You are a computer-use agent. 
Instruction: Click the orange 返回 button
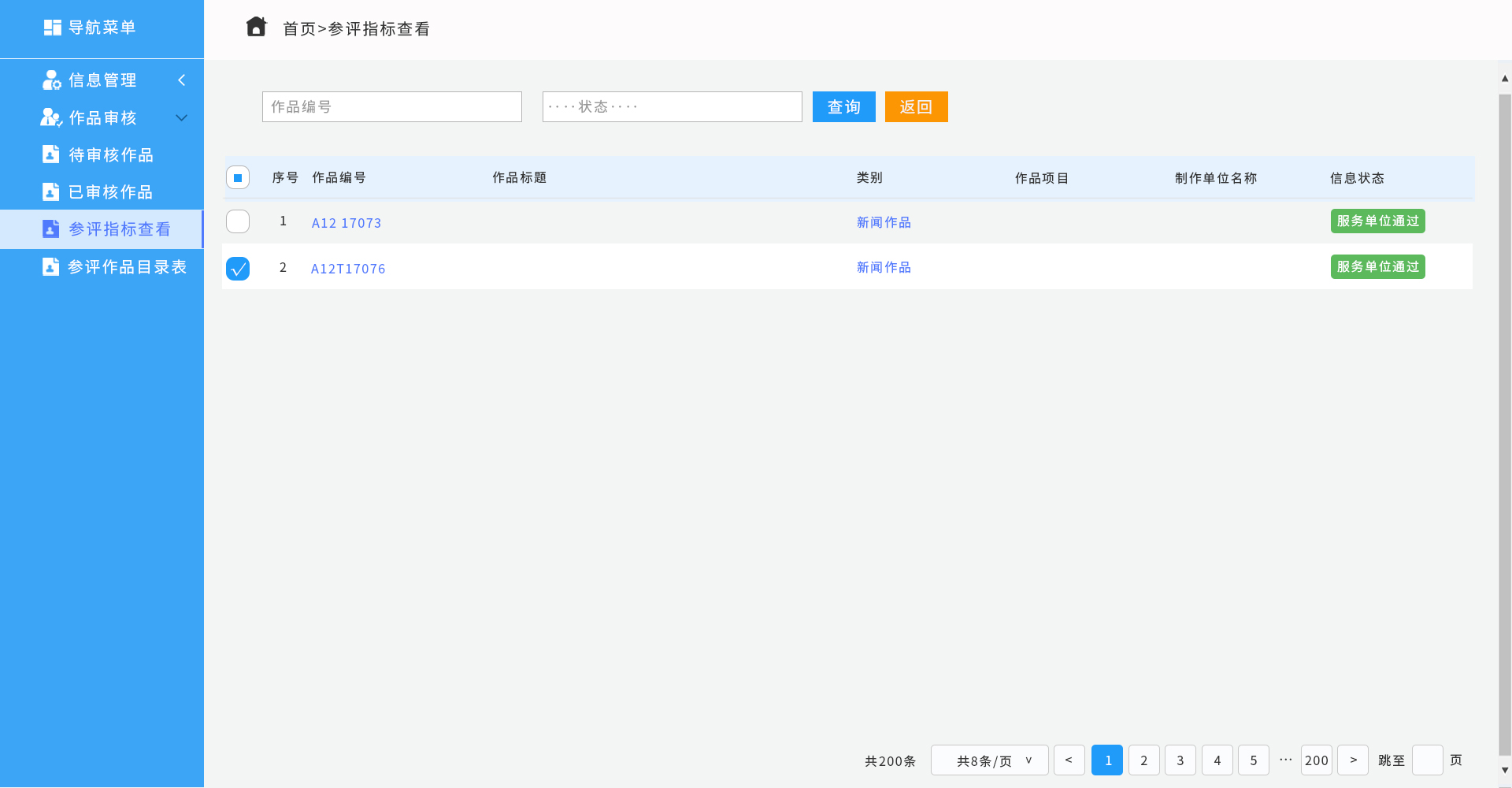click(916, 106)
